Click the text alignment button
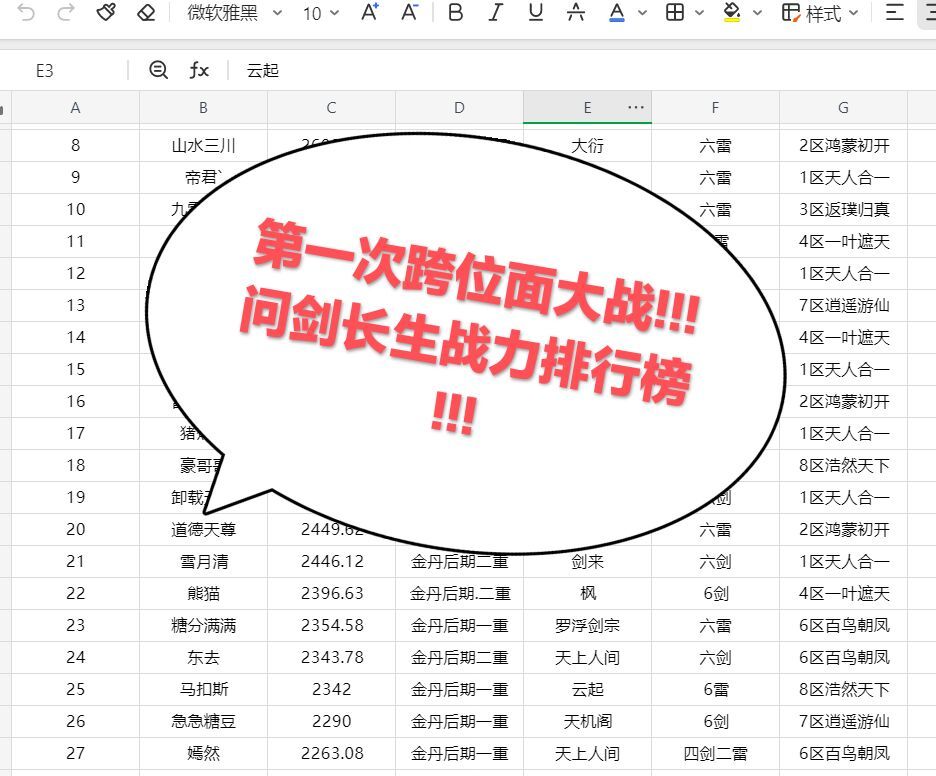Screen dimensions: 936x776 pyautogui.click(x=894, y=12)
